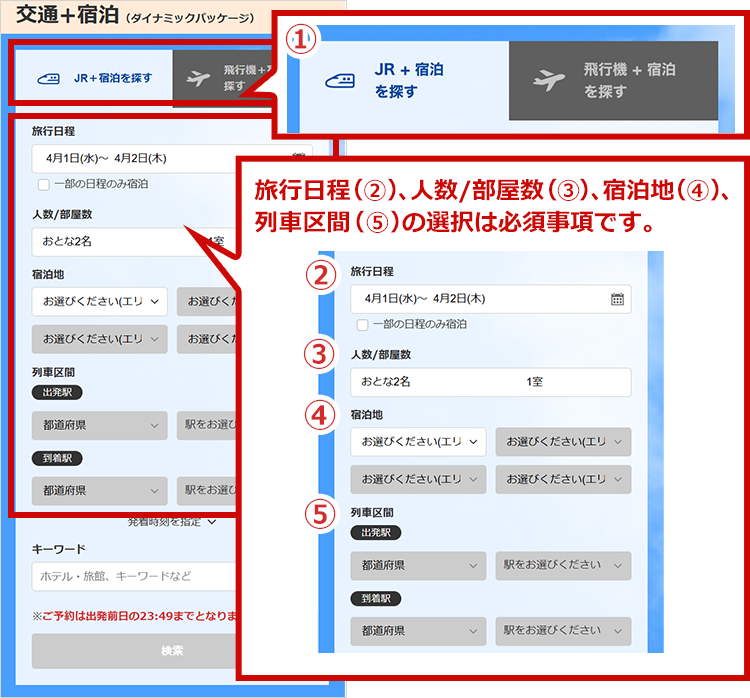The image size is (750, 698).
Task: Click the grey 検索 search button
Action: tap(134, 651)
